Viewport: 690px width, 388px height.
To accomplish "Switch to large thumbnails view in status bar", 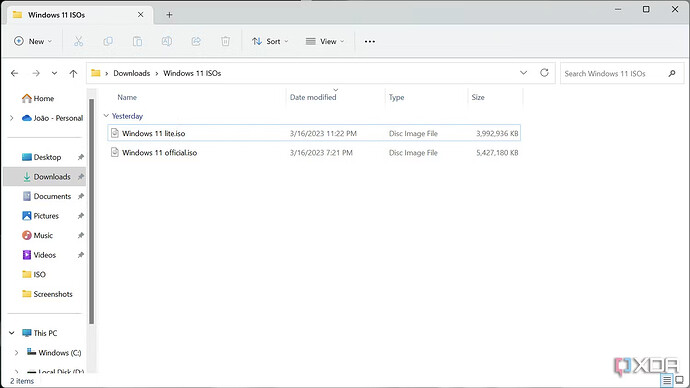I will (680, 380).
